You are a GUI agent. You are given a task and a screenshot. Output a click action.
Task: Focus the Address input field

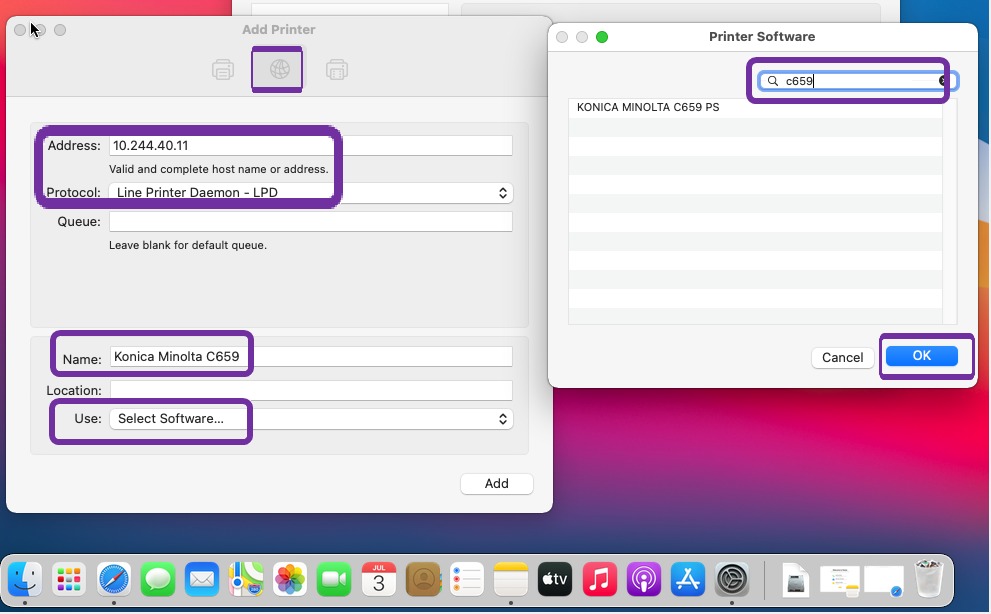point(310,146)
